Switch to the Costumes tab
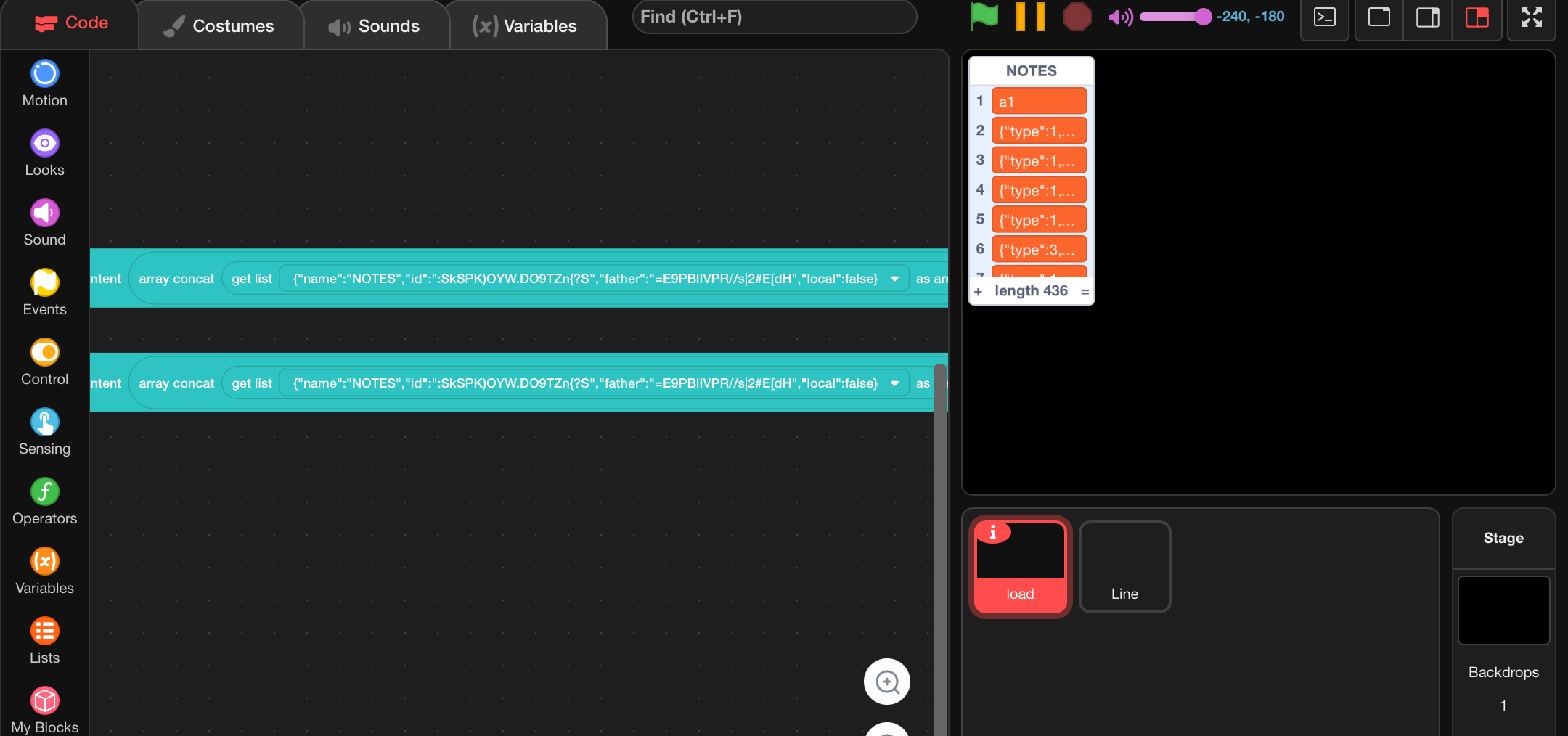1568x736 pixels. [220, 25]
